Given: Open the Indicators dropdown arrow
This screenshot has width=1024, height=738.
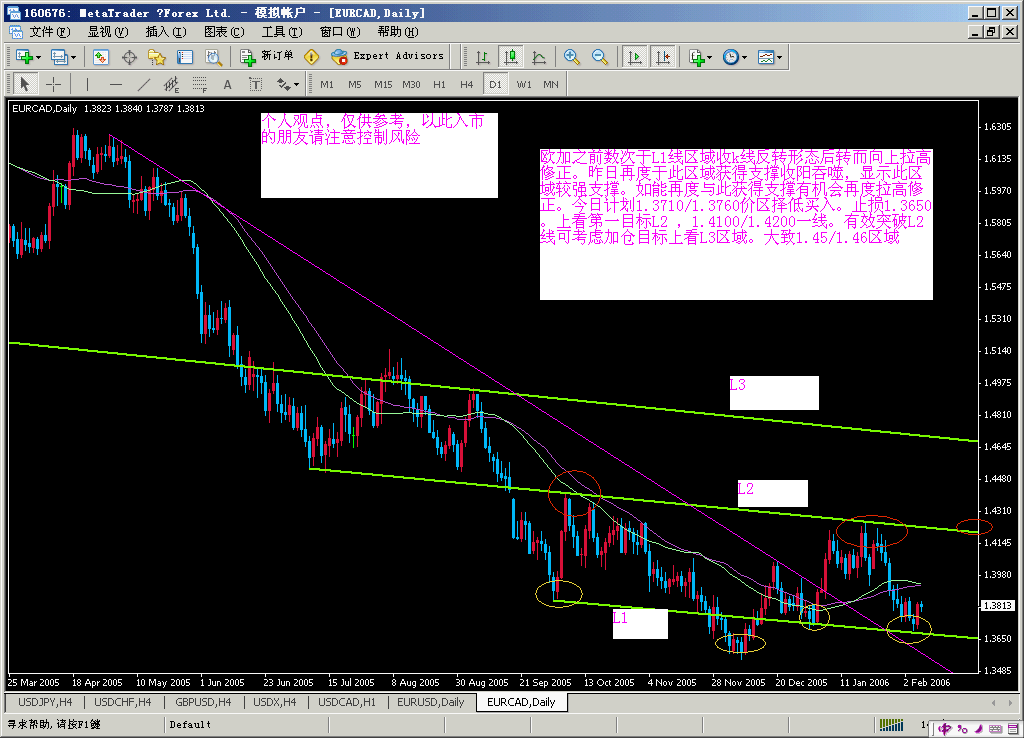Looking at the screenshot, I should 709,57.
